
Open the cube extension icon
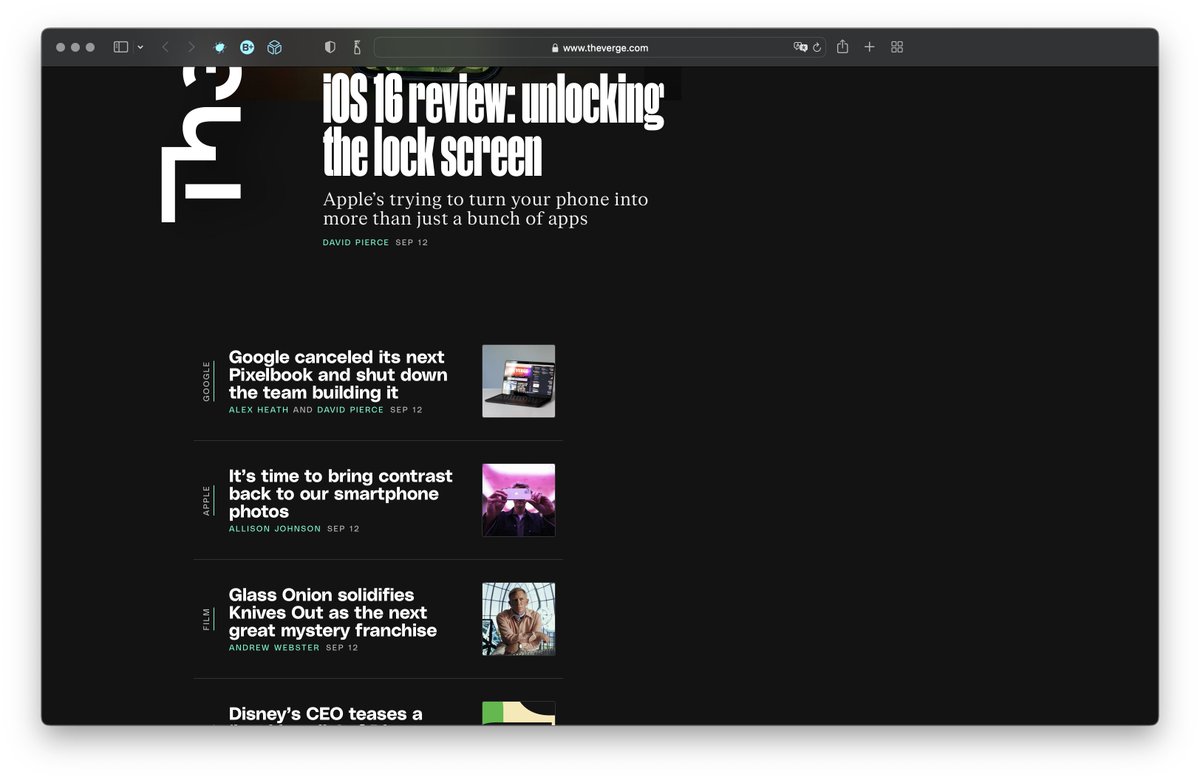pyautogui.click(x=274, y=47)
